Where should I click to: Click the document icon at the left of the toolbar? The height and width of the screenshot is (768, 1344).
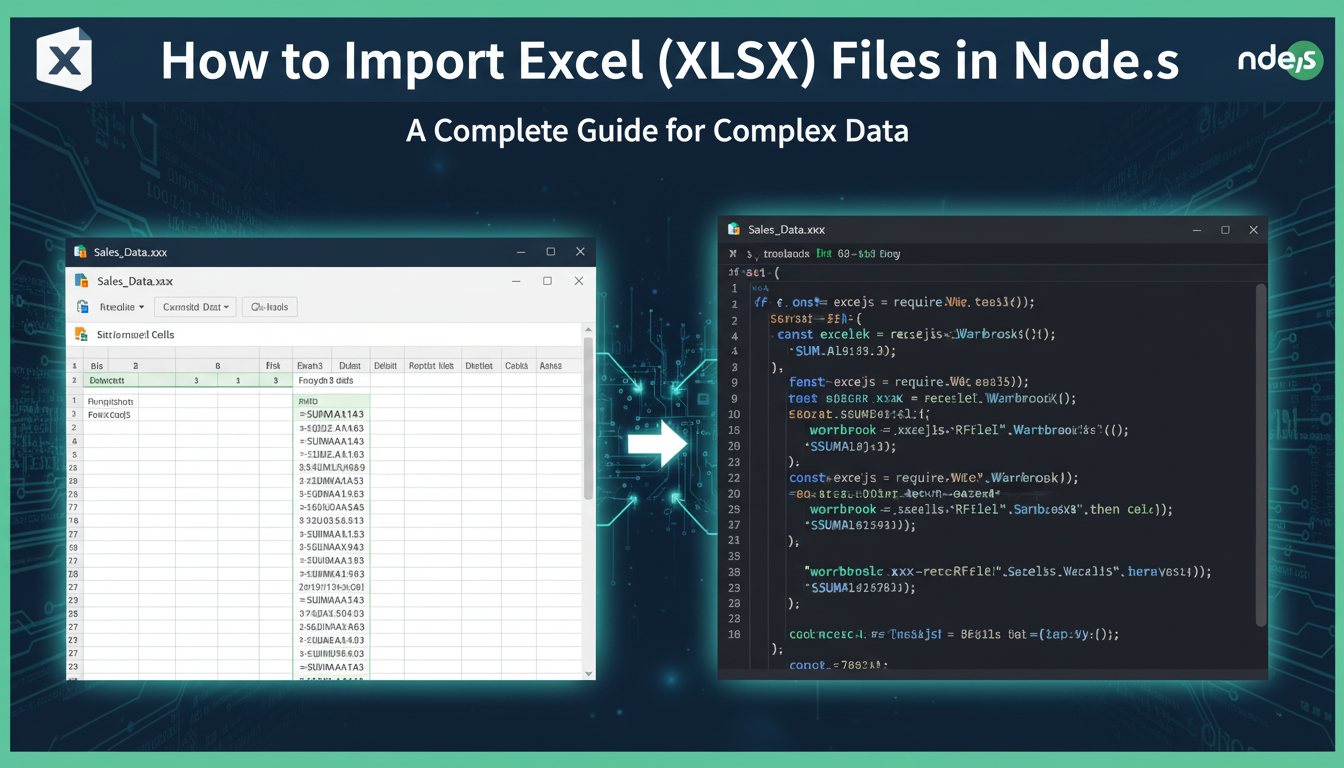(x=82, y=307)
